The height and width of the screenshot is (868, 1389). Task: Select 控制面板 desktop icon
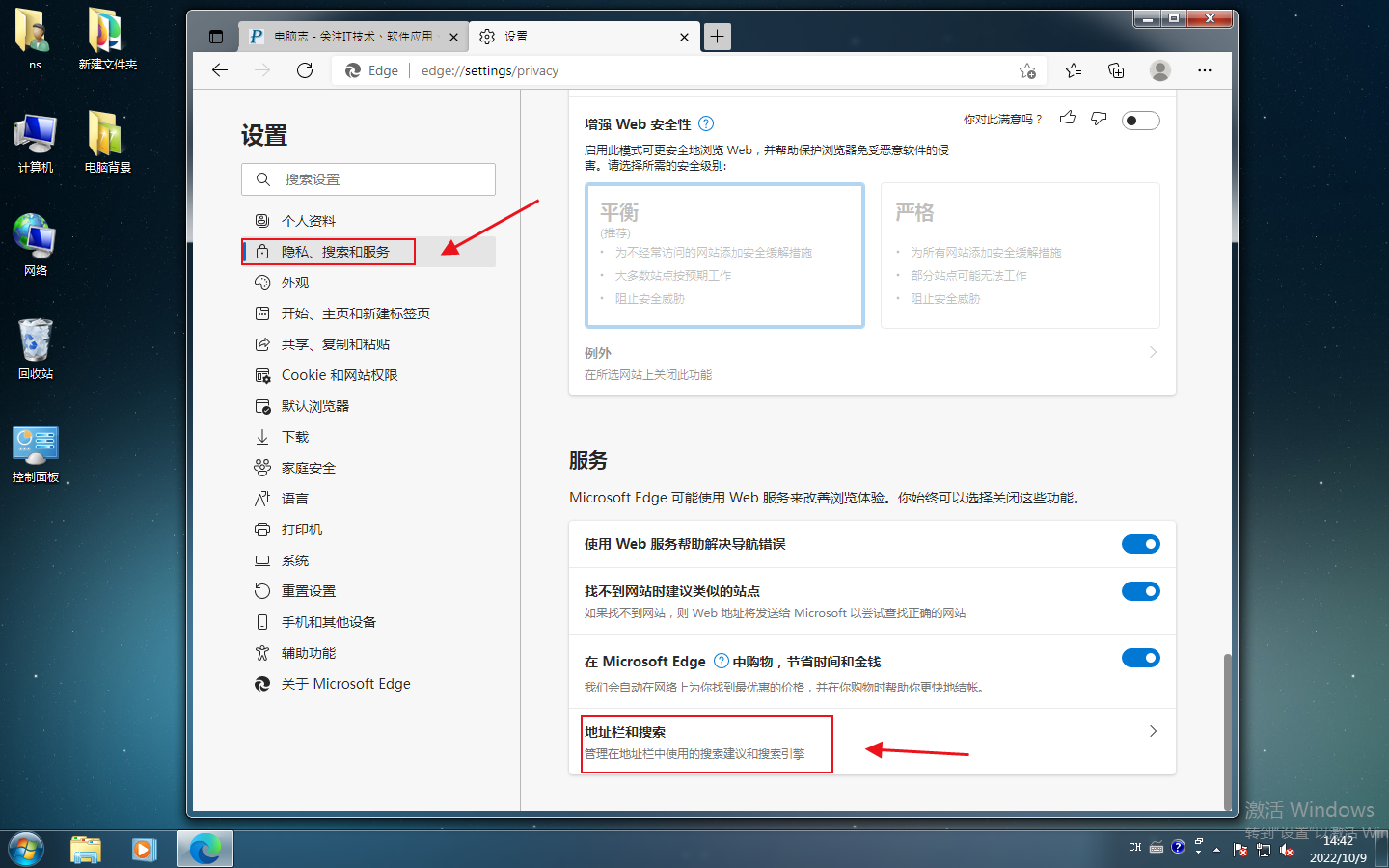pyautogui.click(x=36, y=453)
